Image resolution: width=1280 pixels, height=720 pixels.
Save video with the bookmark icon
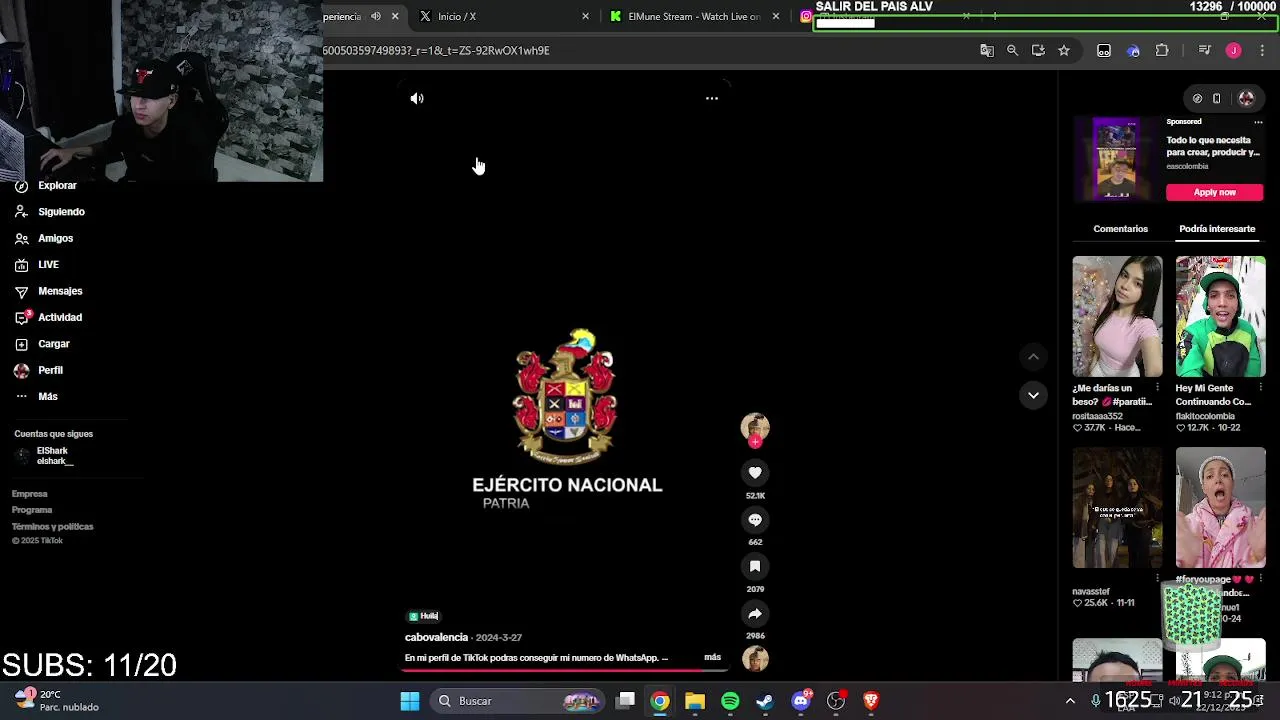pyautogui.click(x=755, y=566)
